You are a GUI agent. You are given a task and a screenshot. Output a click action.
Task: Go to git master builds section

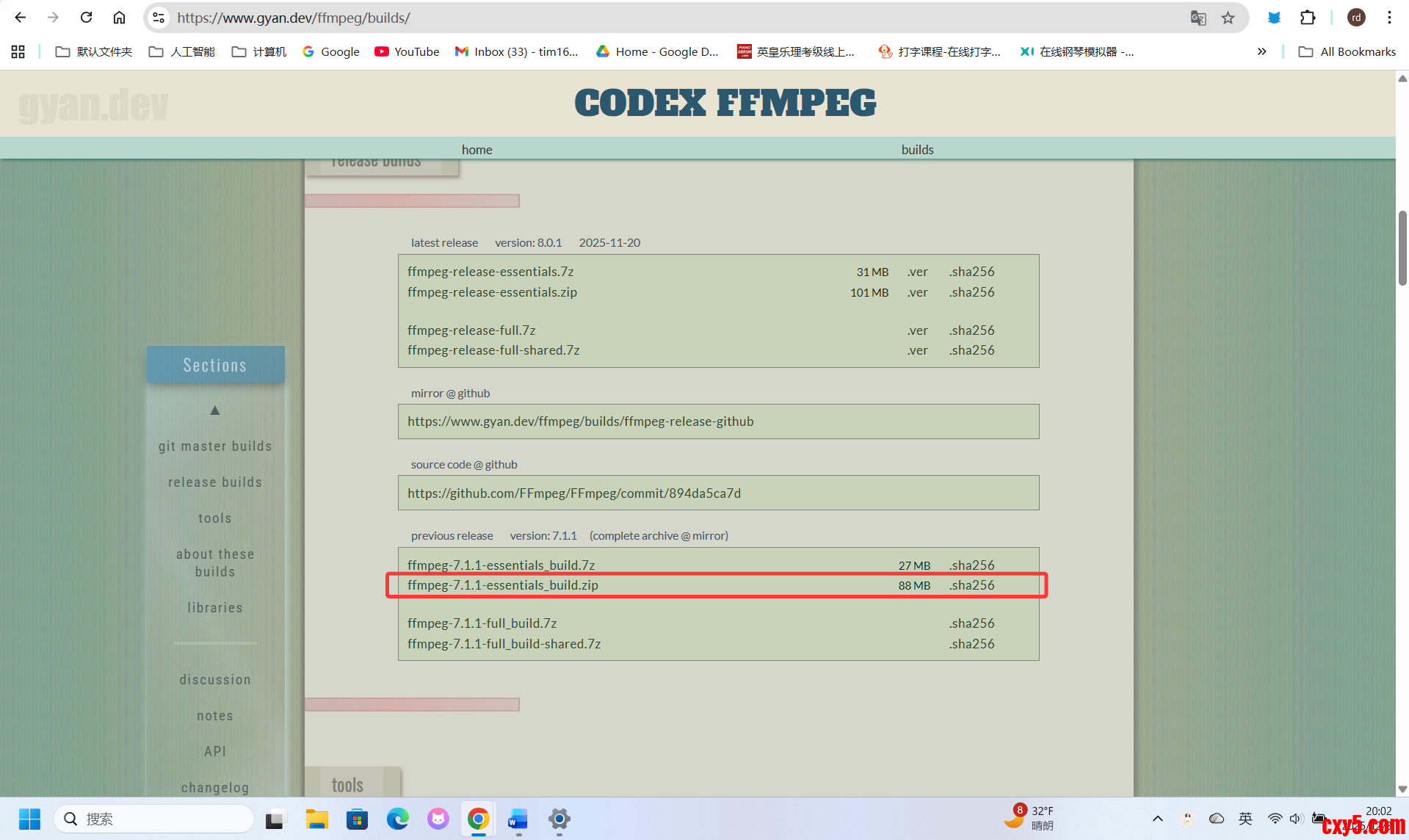[215, 446]
